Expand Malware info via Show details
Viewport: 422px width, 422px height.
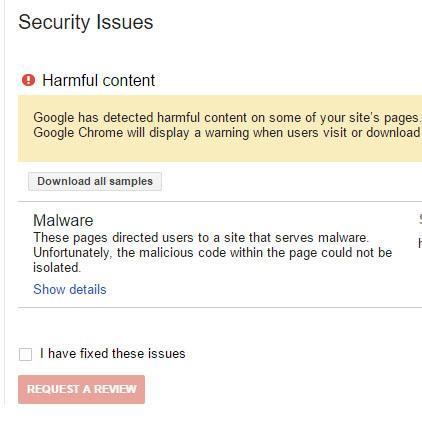(70, 289)
